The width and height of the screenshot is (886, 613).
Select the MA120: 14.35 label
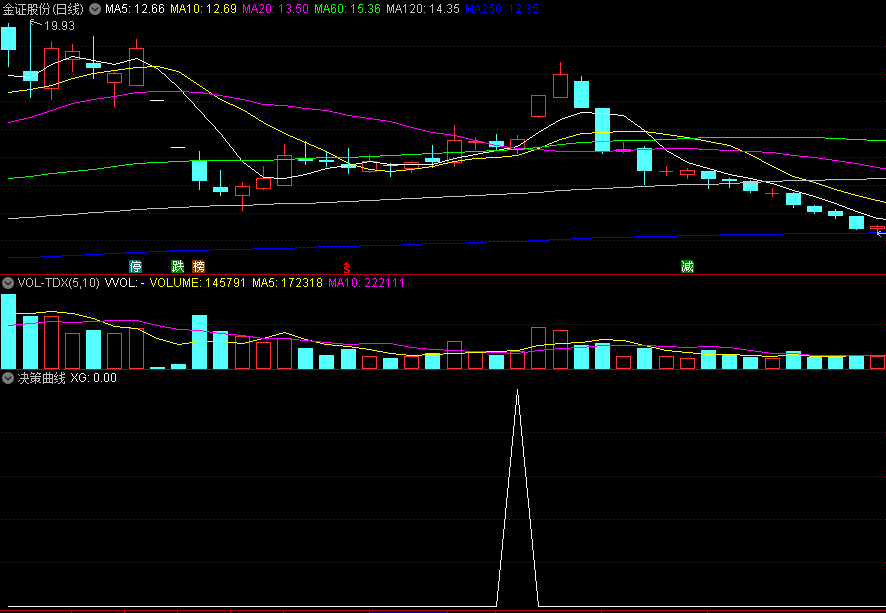point(423,9)
